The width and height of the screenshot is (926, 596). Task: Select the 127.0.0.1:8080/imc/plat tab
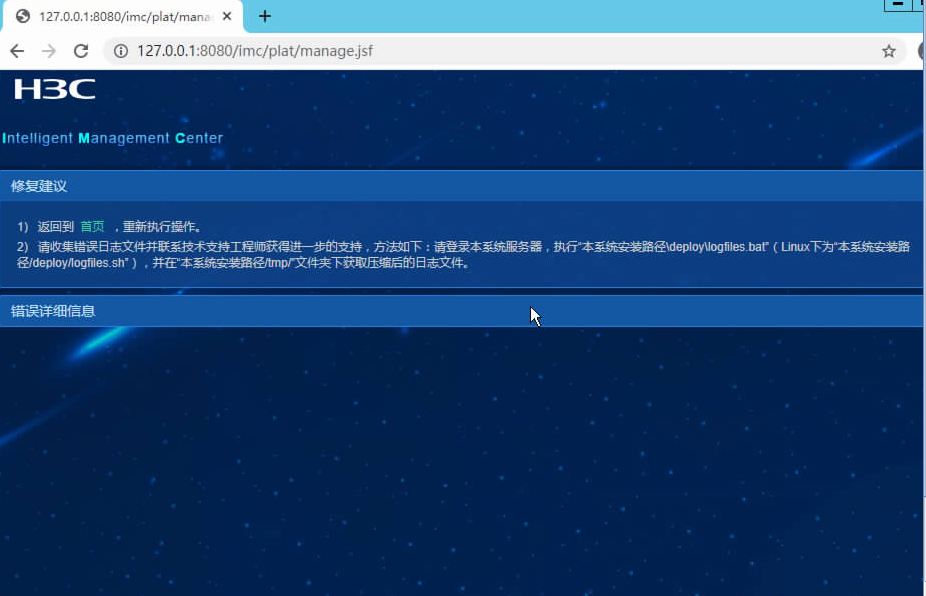click(123, 17)
